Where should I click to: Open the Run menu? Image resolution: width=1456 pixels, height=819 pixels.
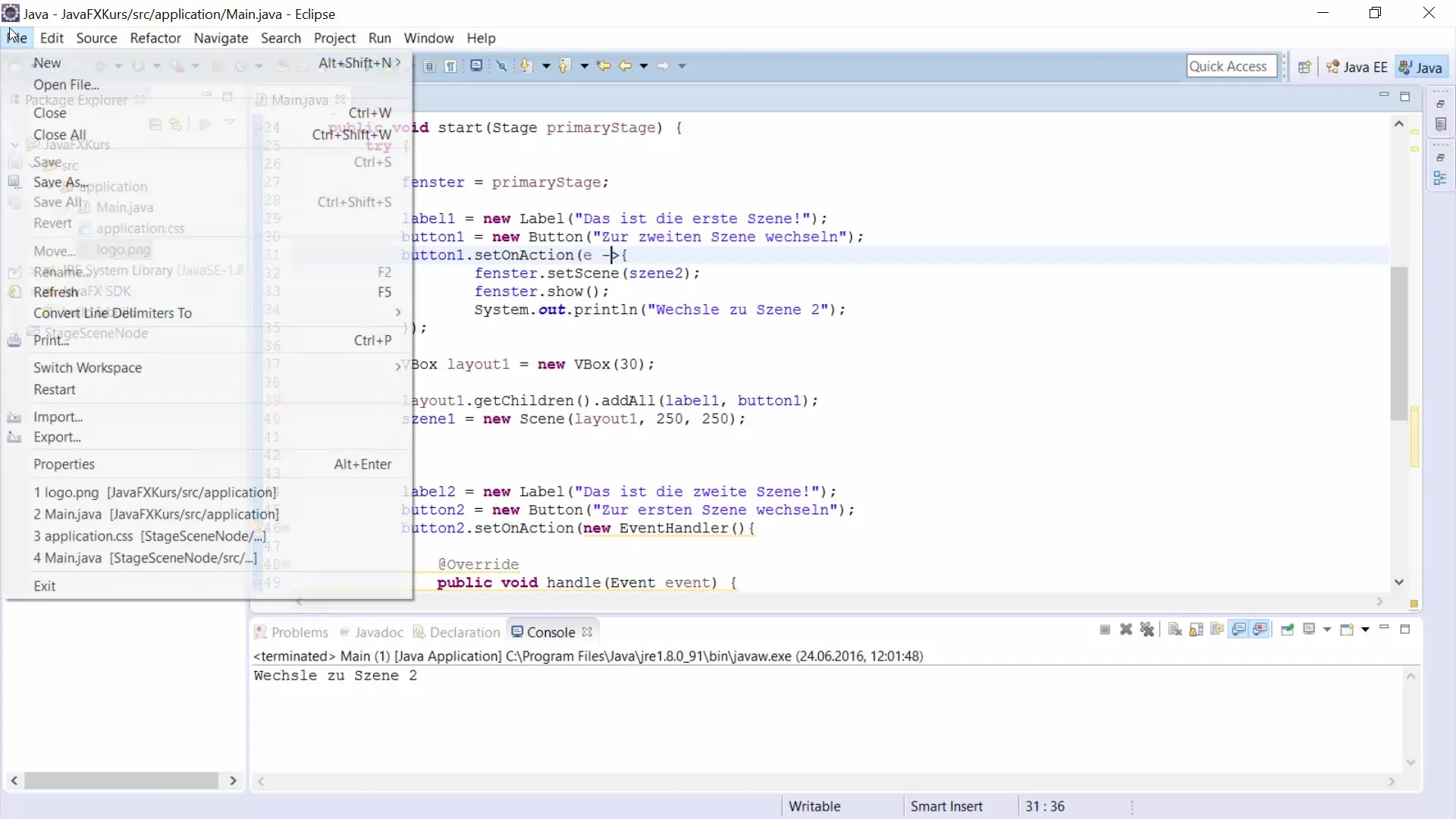(380, 38)
